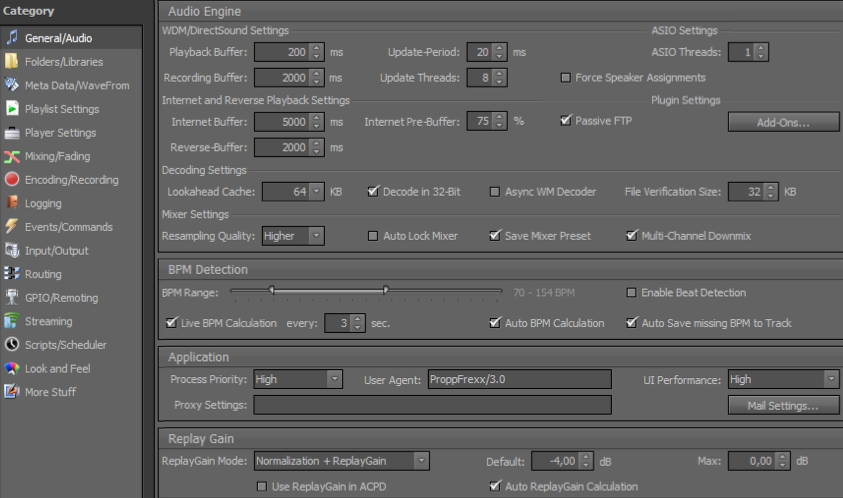Click the GPIO/Remoting icon

[x=12, y=297]
